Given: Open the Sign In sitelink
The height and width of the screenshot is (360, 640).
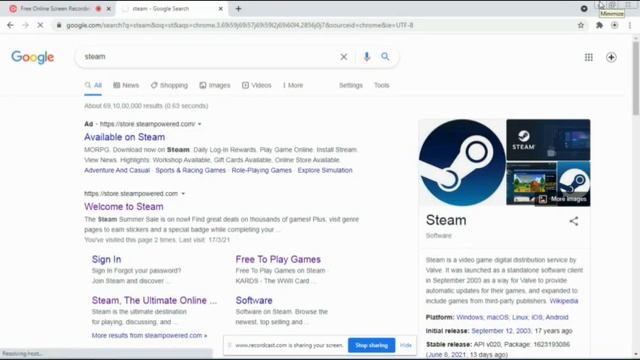Looking at the screenshot, I should 106,260.
